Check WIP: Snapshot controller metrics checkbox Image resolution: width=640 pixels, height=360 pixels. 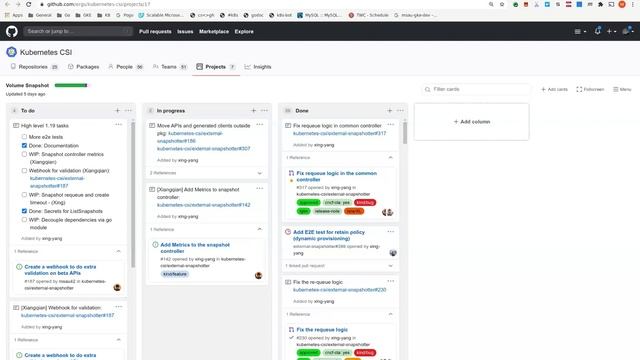coord(24,154)
